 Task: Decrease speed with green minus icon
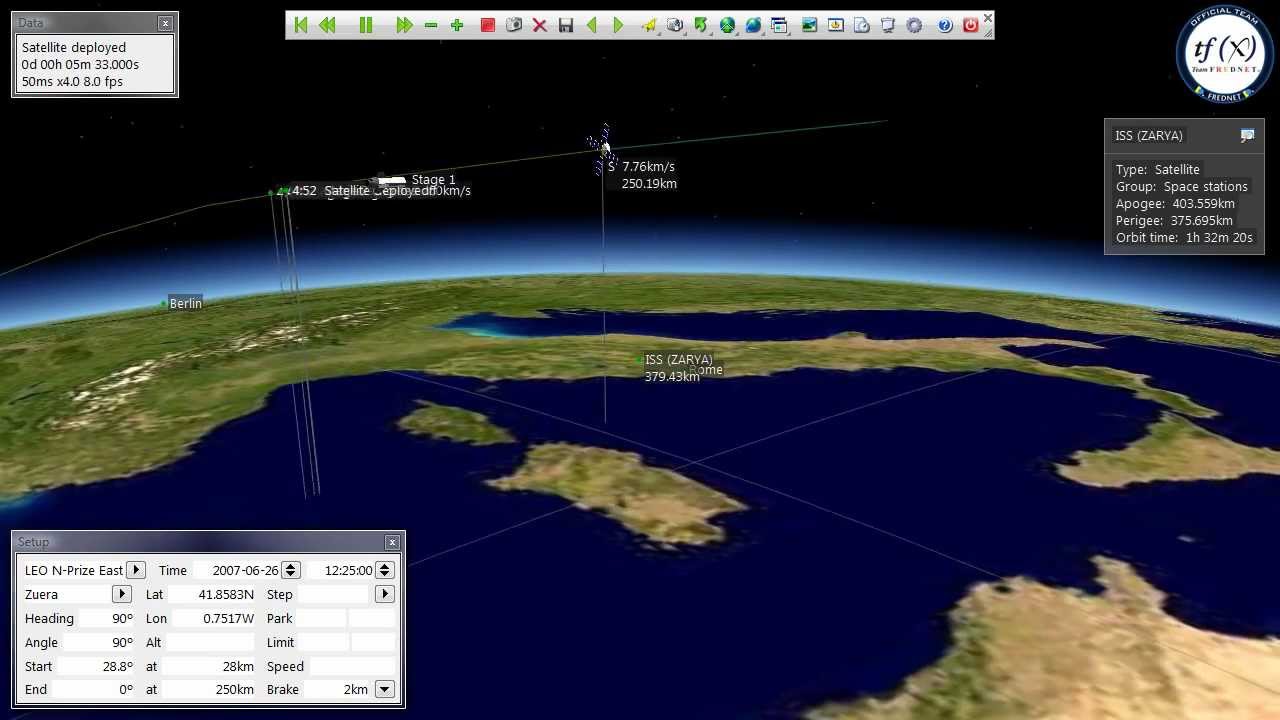[x=431, y=25]
